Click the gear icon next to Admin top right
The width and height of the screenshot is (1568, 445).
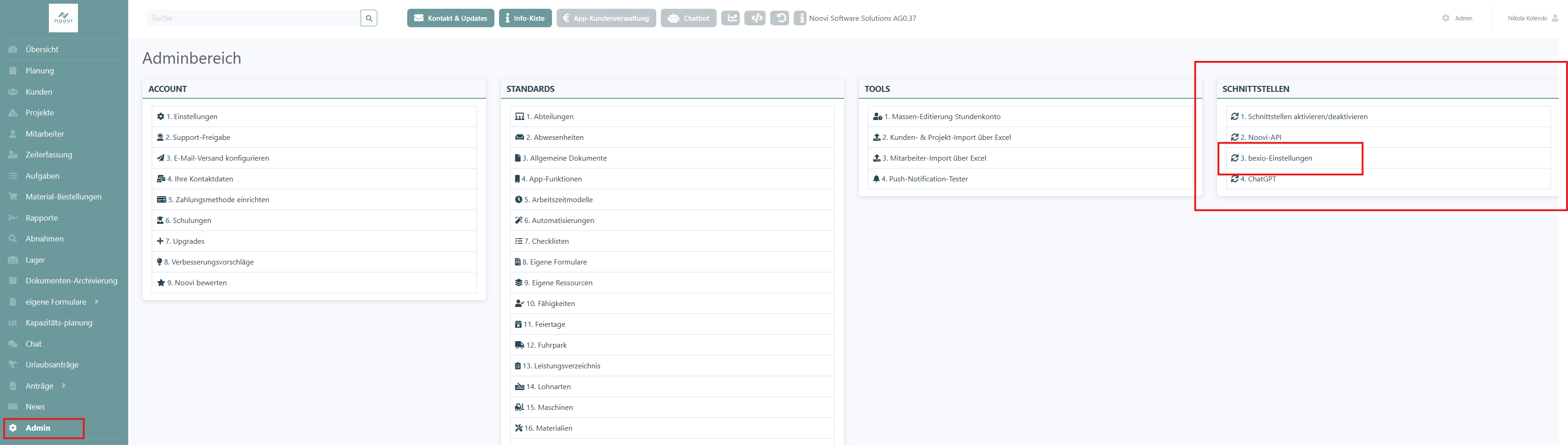[1446, 18]
